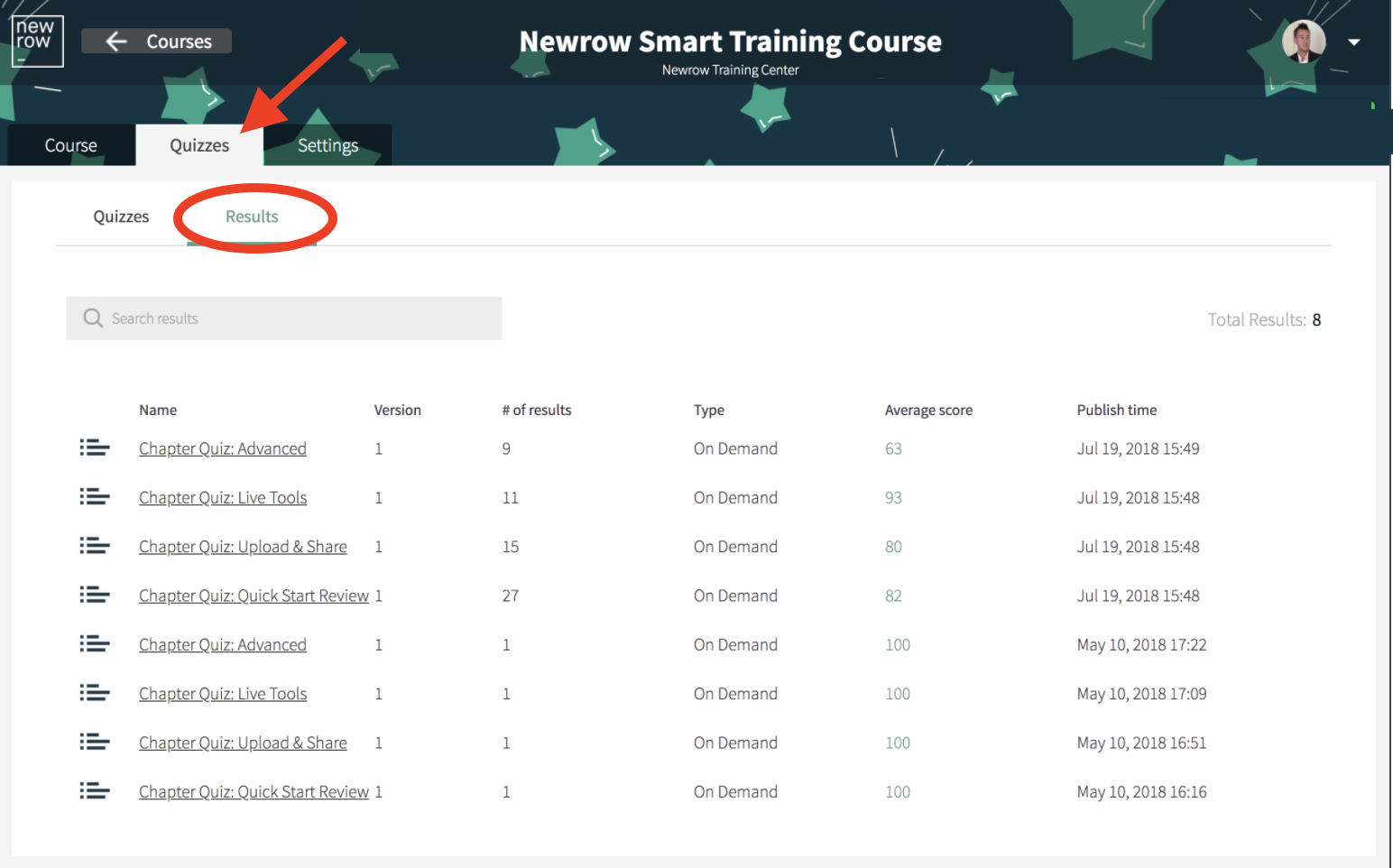Image resolution: width=1393 pixels, height=868 pixels.
Task: Click the newrow logo
Action: (37, 42)
